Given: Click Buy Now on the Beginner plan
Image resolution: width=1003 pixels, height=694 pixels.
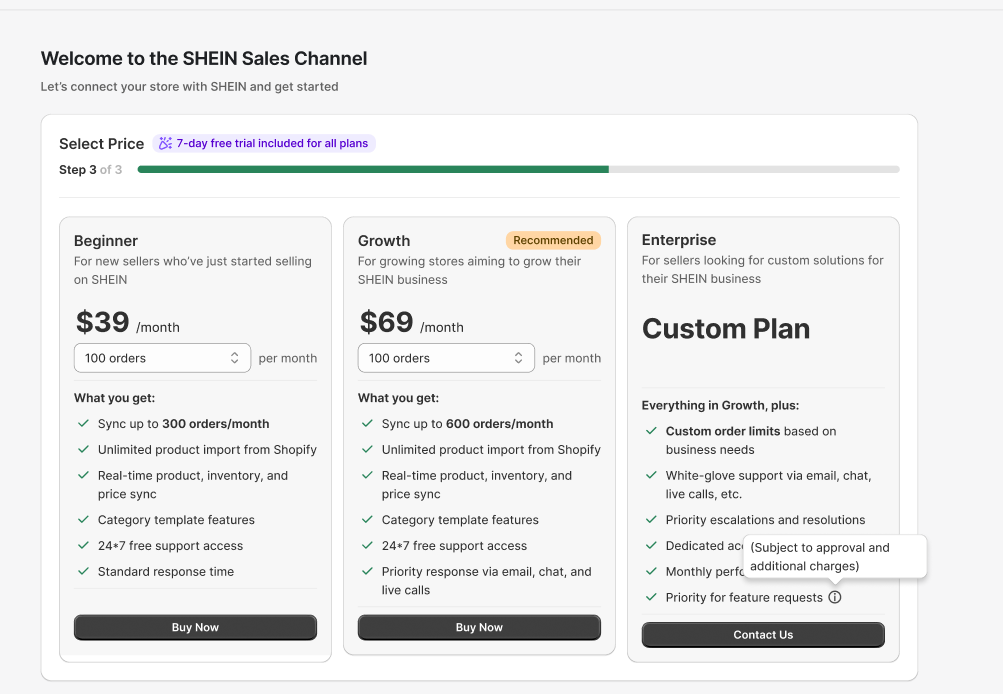Looking at the screenshot, I should click(195, 627).
